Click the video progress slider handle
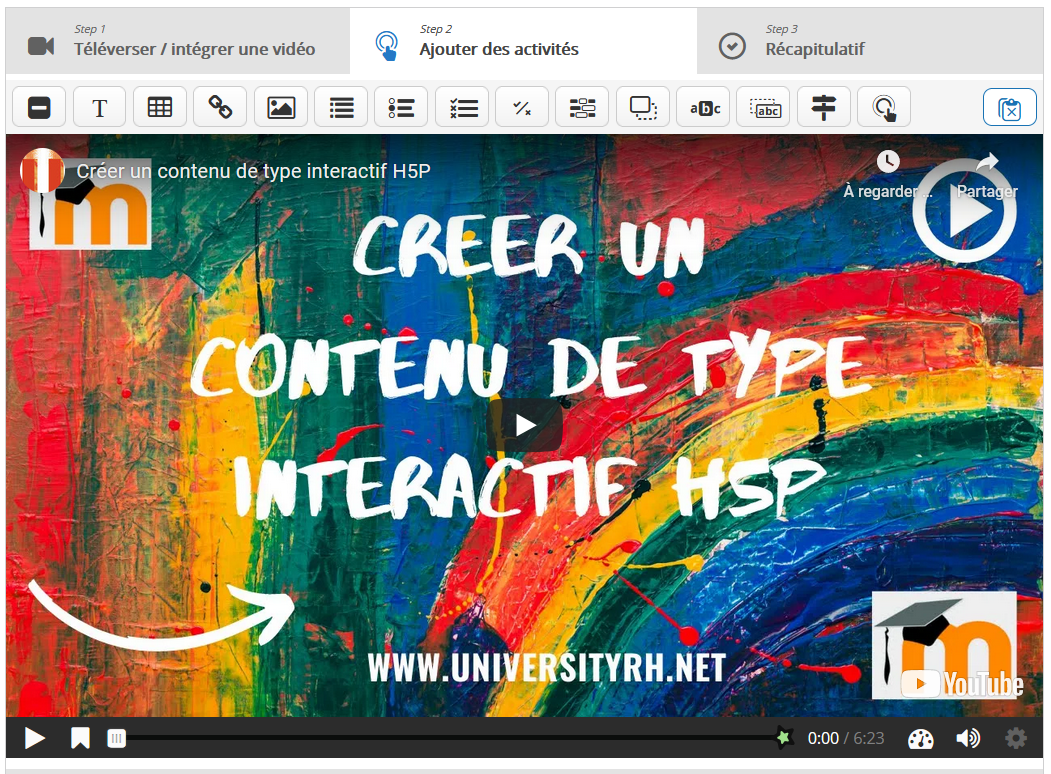The image size is (1051, 774). (x=117, y=738)
